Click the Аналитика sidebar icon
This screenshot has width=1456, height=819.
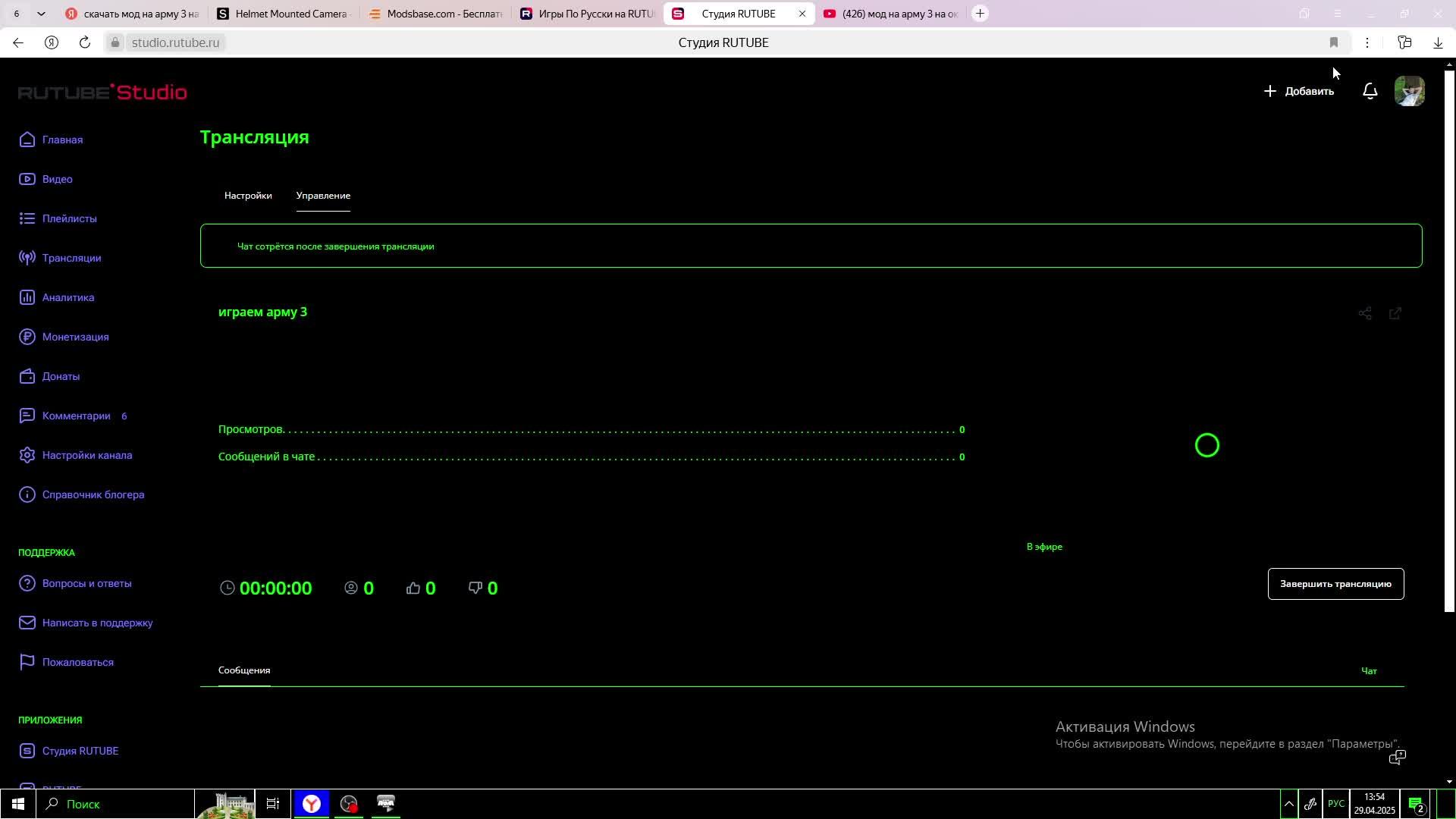(27, 297)
